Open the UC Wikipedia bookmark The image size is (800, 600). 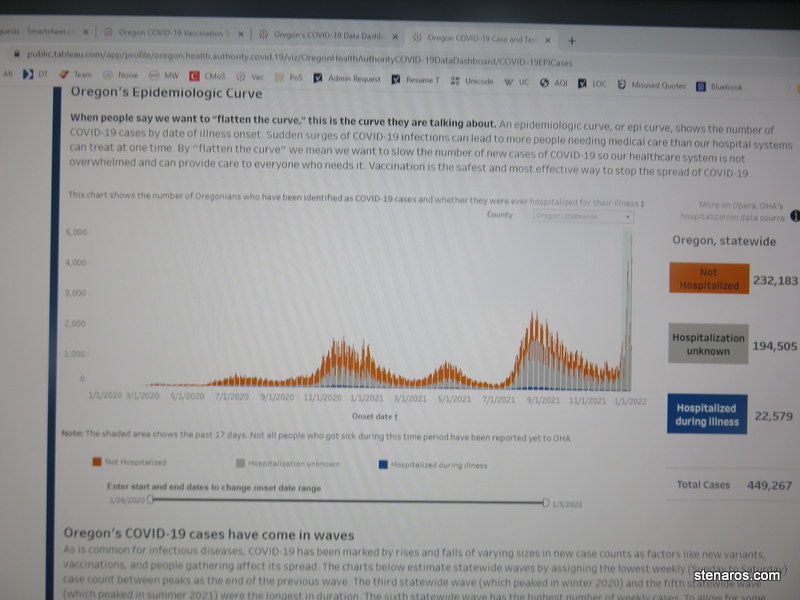pyautogui.click(x=517, y=82)
